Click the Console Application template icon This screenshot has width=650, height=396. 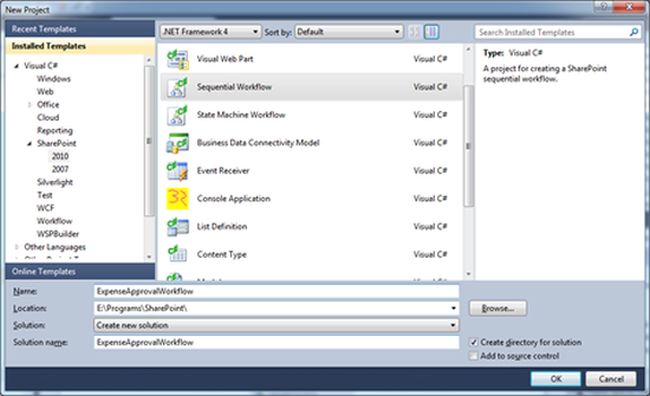[177, 199]
